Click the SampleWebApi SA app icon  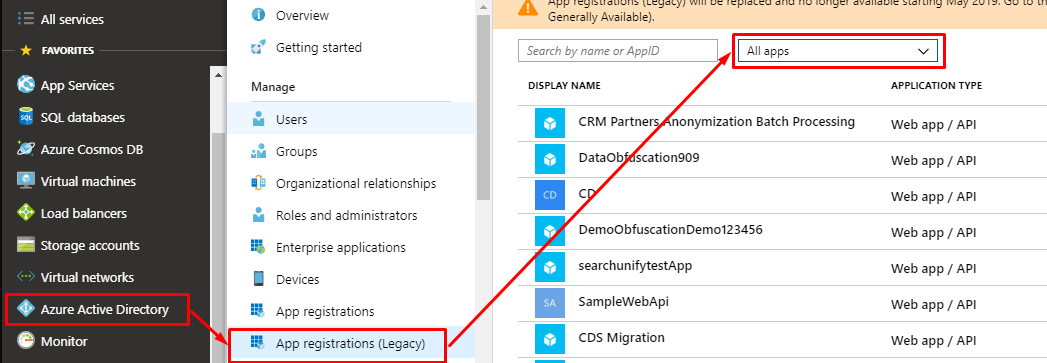[x=550, y=303]
